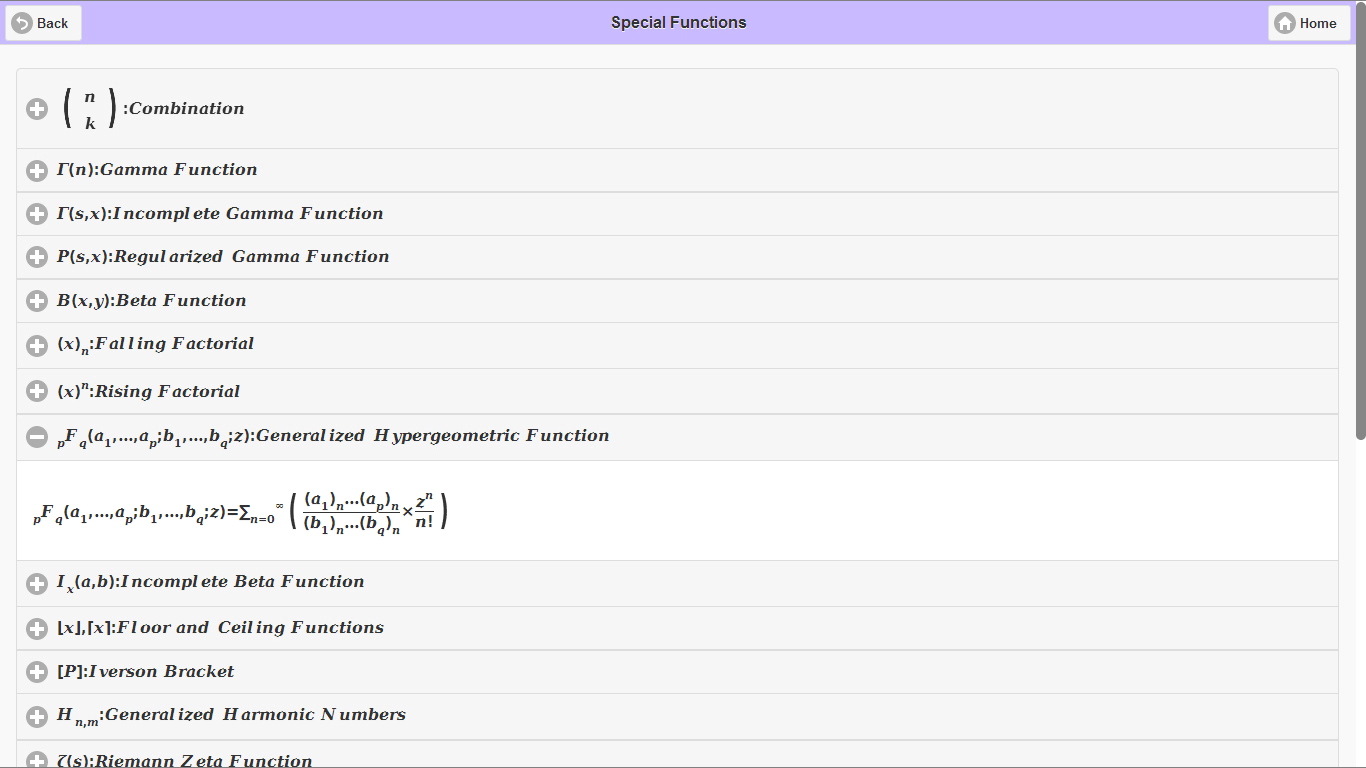1366x768 pixels.
Task: Expand the Gamma Function entry
Action: click(37, 170)
